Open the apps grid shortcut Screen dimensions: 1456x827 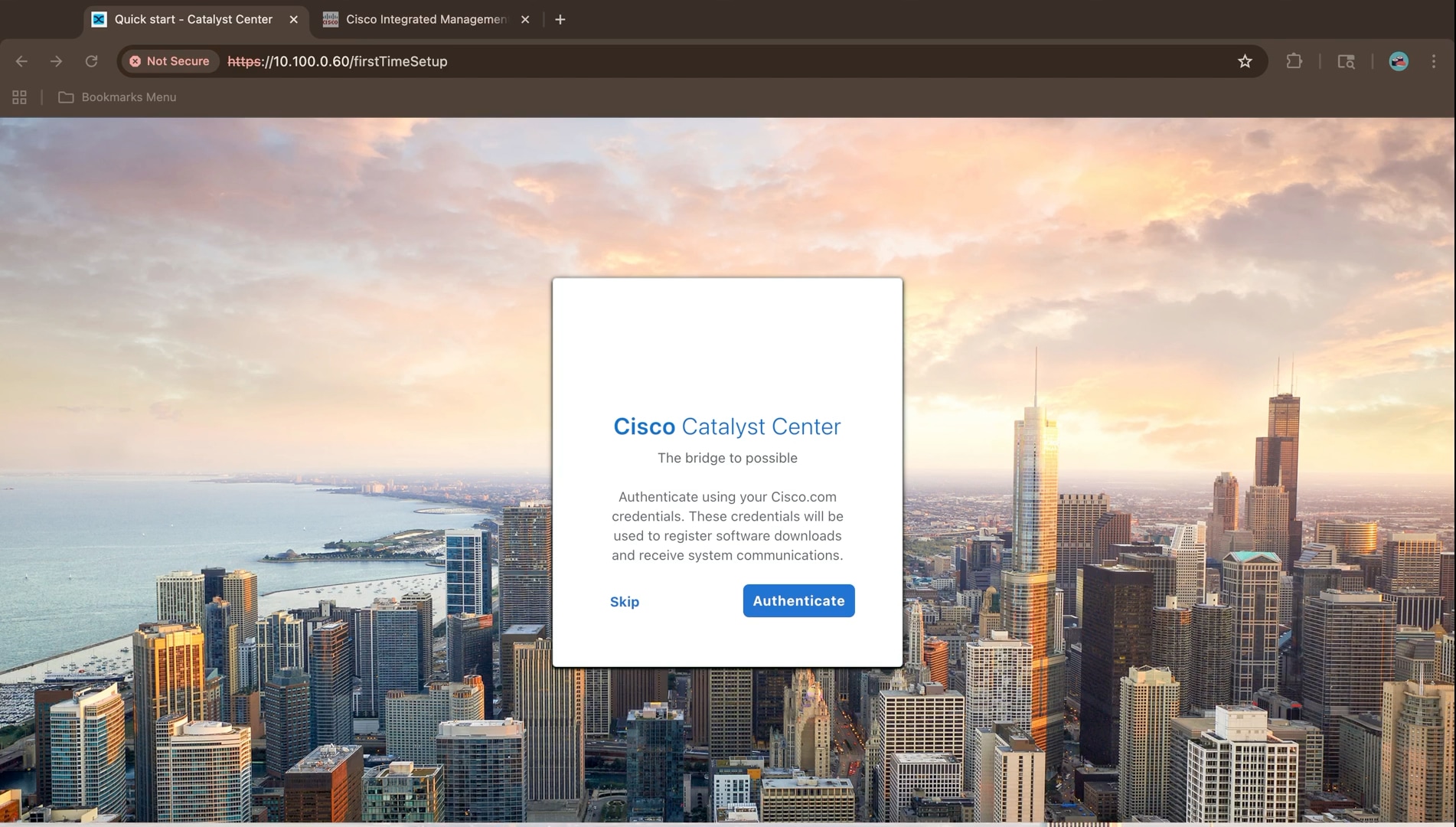click(x=19, y=97)
